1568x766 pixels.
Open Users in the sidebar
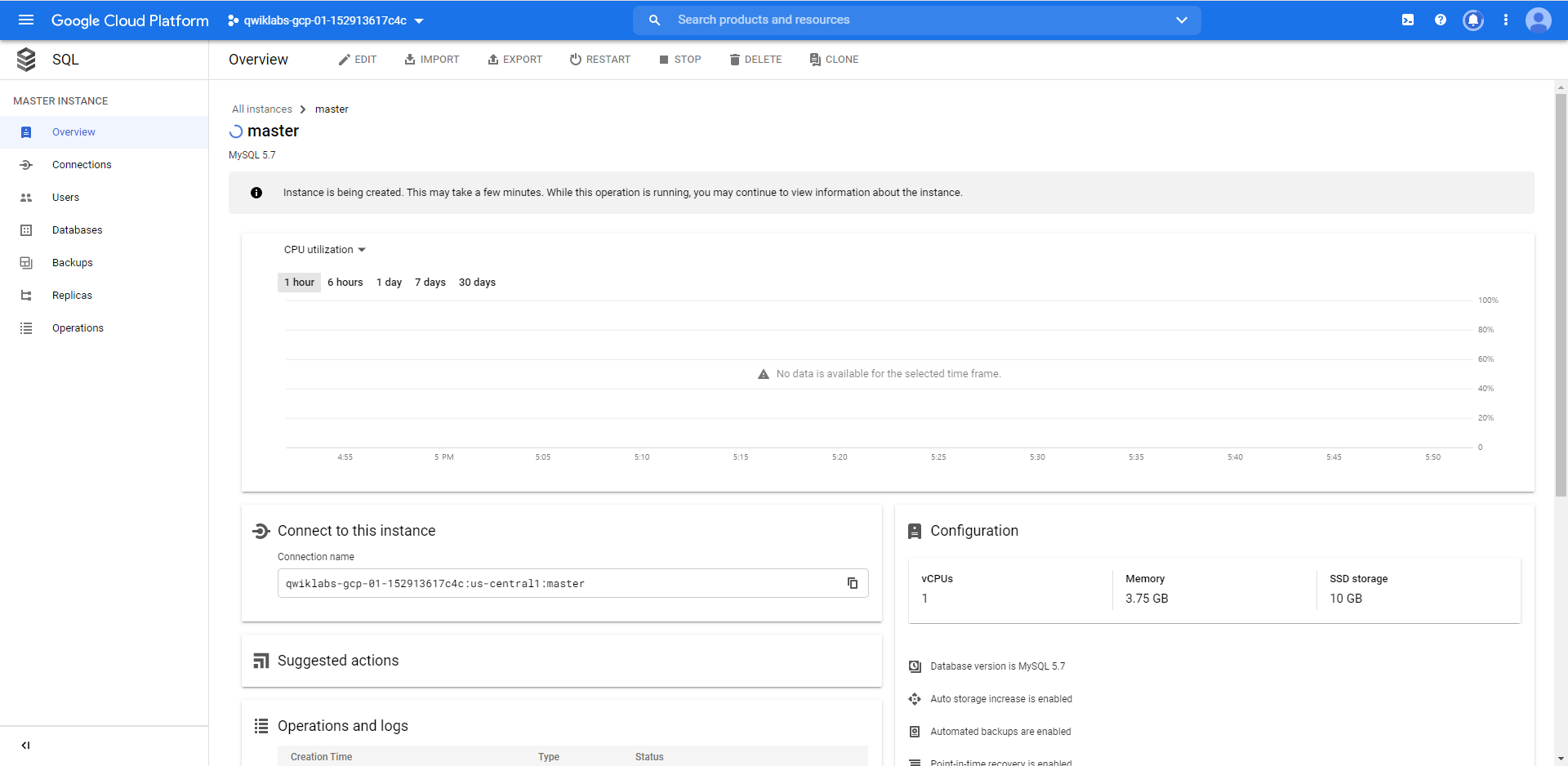(104, 198)
